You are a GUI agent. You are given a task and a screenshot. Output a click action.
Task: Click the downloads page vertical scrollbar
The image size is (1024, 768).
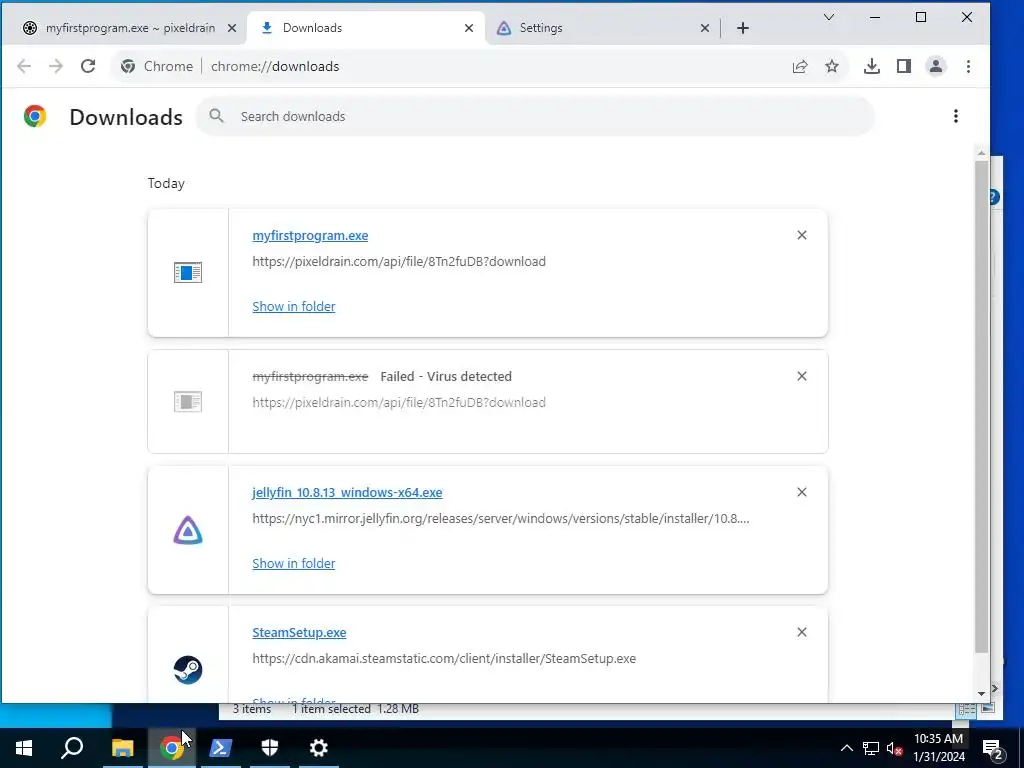tap(982, 406)
